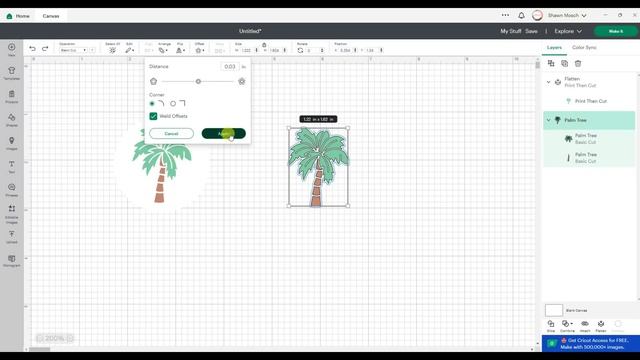Open the notifications bell

pyautogui.click(x=521, y=16)
